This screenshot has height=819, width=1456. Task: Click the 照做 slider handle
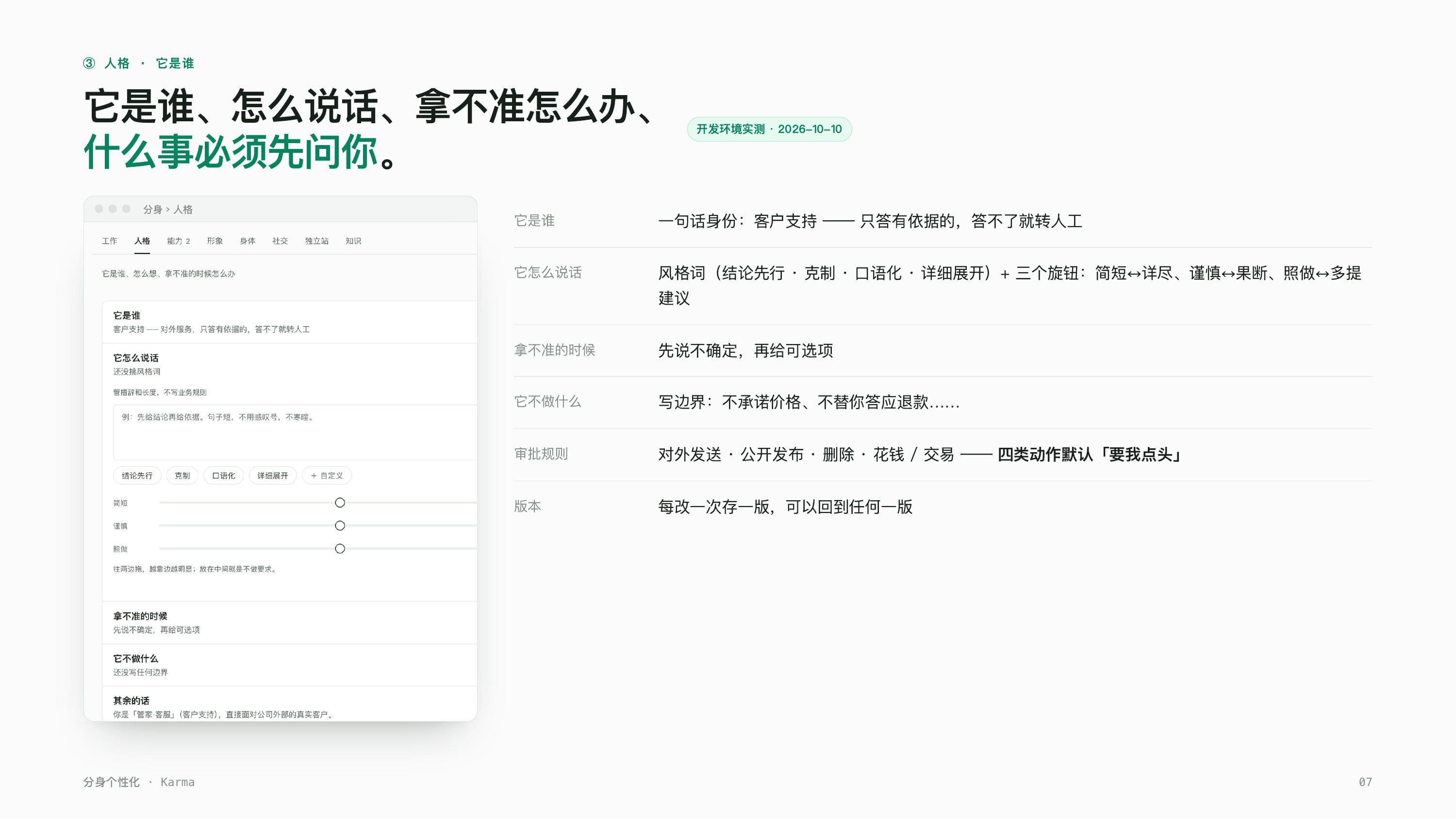(x=340, y=549)
